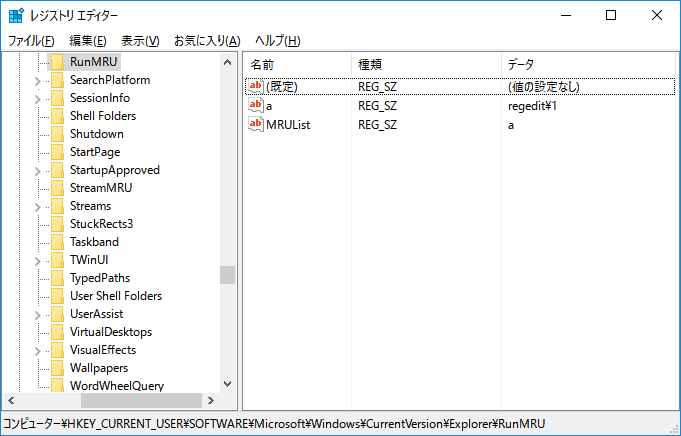681x436 pixels.
Task: Click the UserAssist folder icon
Action: pyautogui.click(x=57, y=314)
